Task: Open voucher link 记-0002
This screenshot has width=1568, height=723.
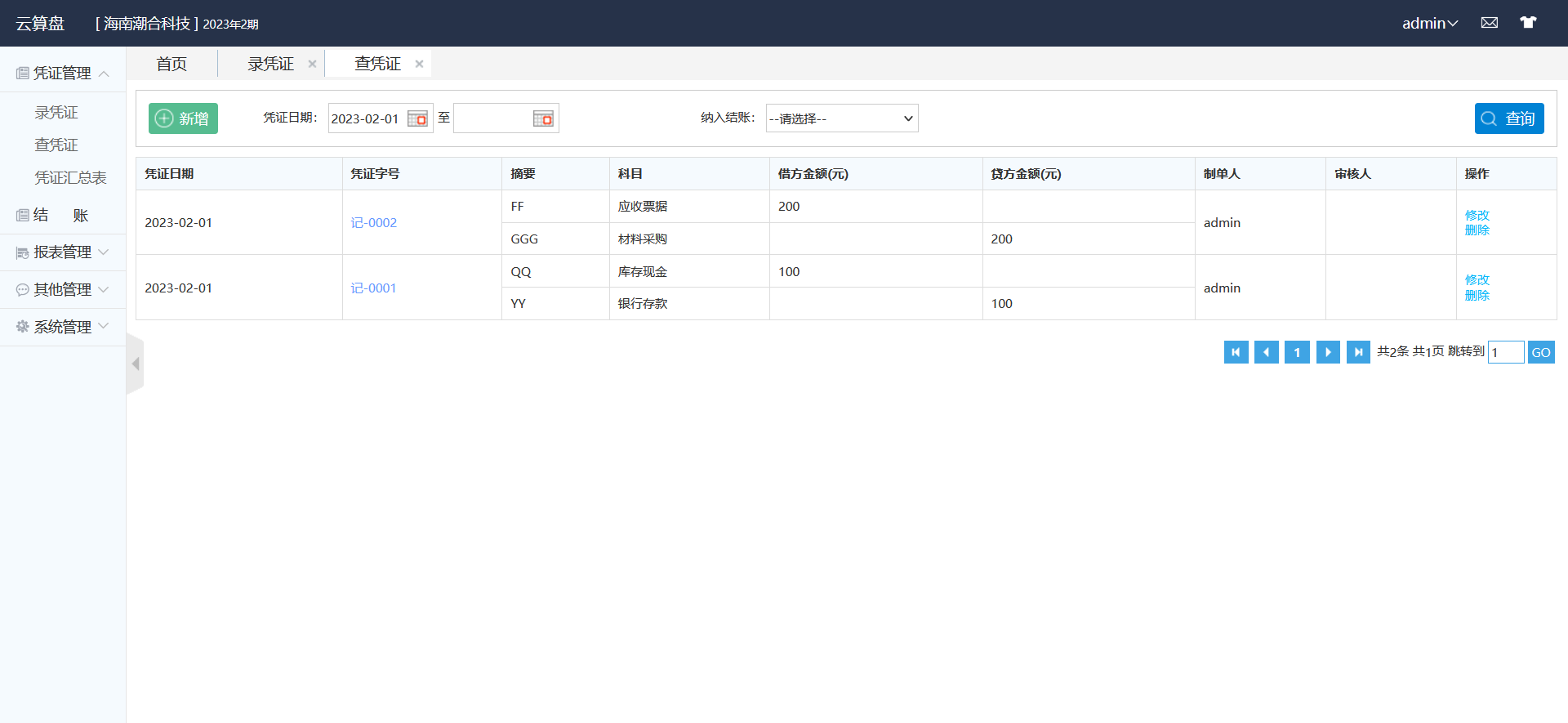Action: pos(373,223)
